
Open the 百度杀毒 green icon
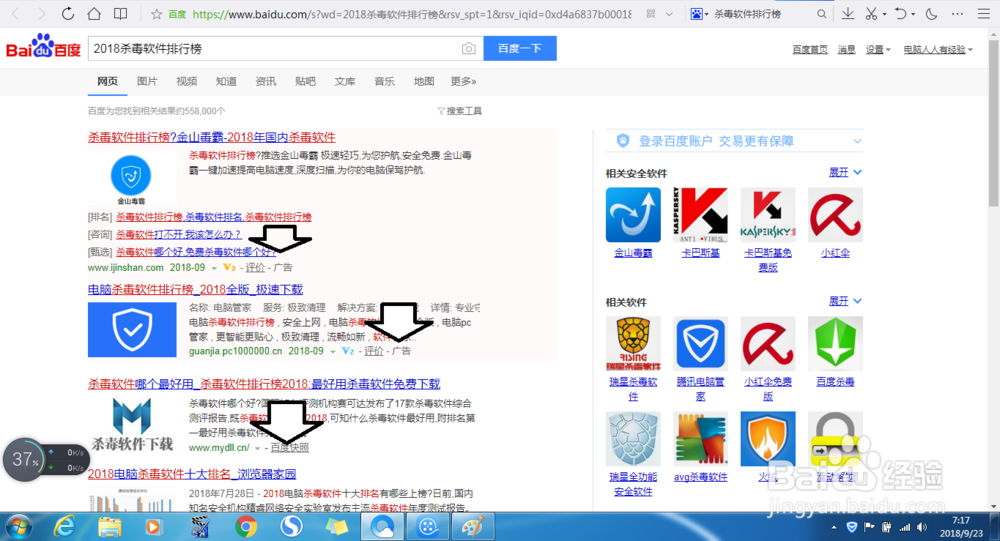[835, 343]
